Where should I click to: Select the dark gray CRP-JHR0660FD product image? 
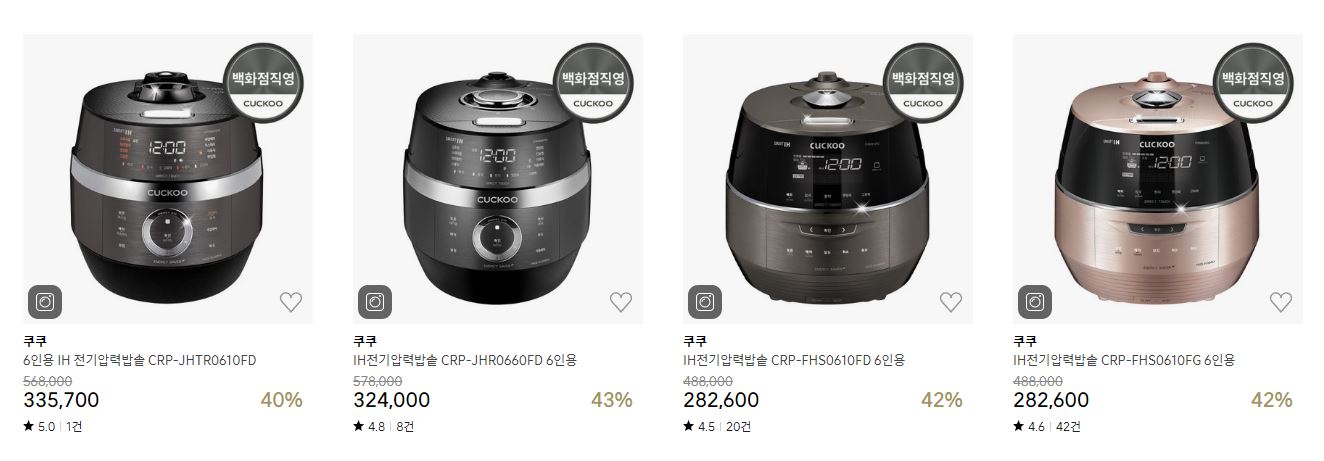(x=497, y=179)
